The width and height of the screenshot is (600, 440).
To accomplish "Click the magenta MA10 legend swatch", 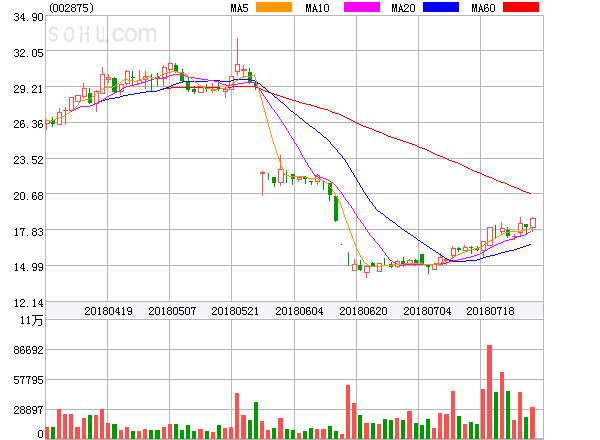I will [x=362, y=7].
